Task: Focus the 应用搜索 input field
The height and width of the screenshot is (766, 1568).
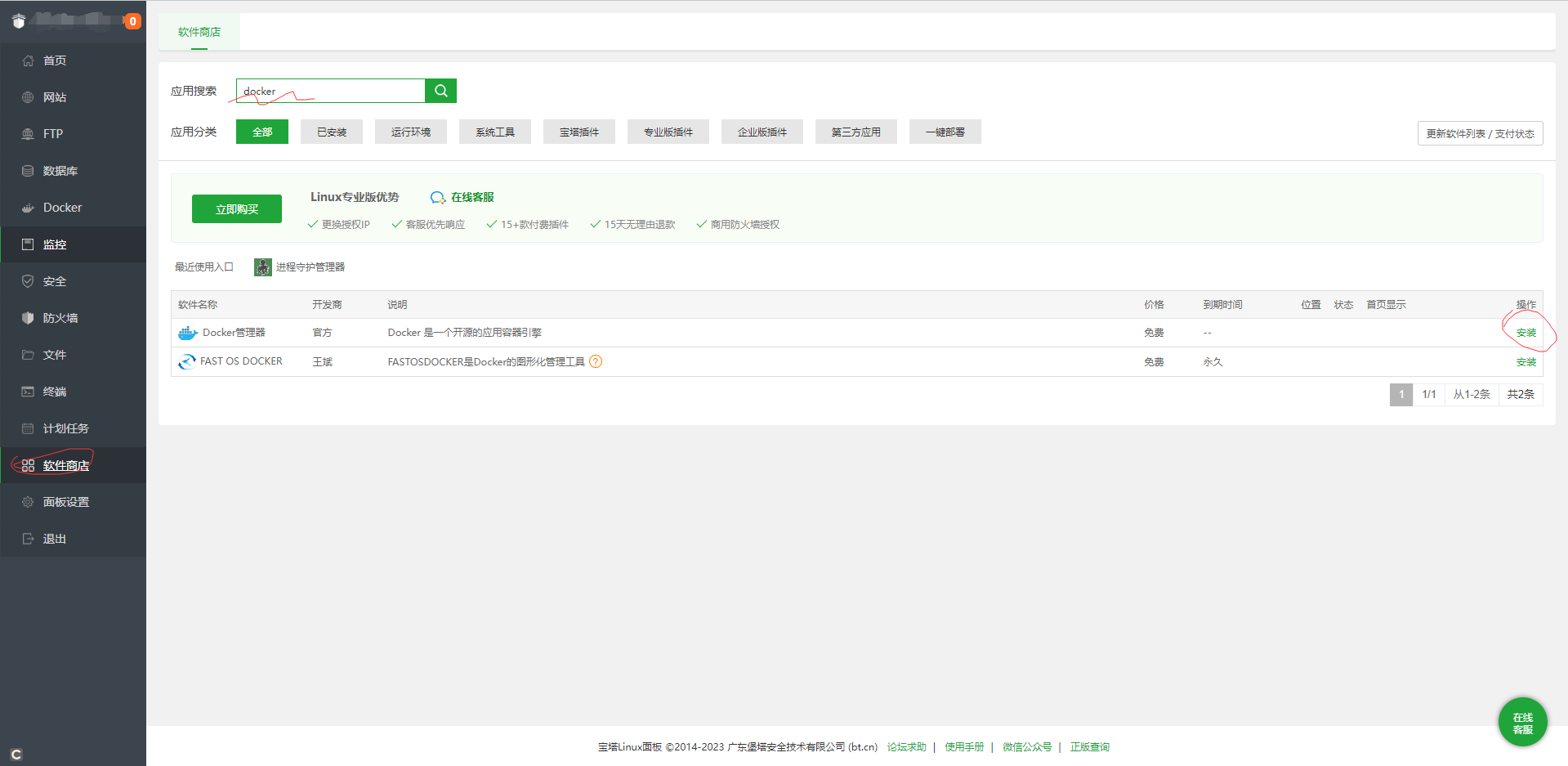Action: coord(330,91)
